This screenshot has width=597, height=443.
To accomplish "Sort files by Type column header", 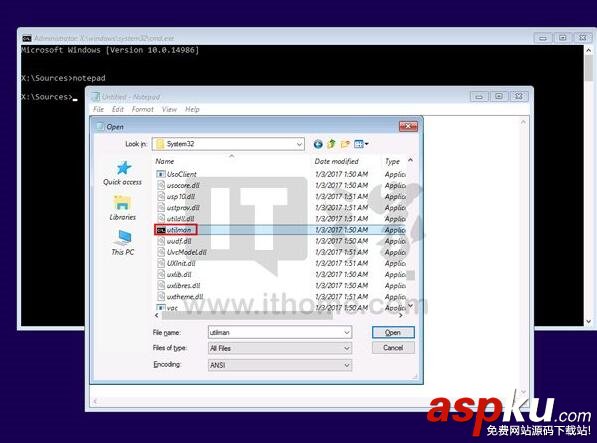I will coord(394,161).
